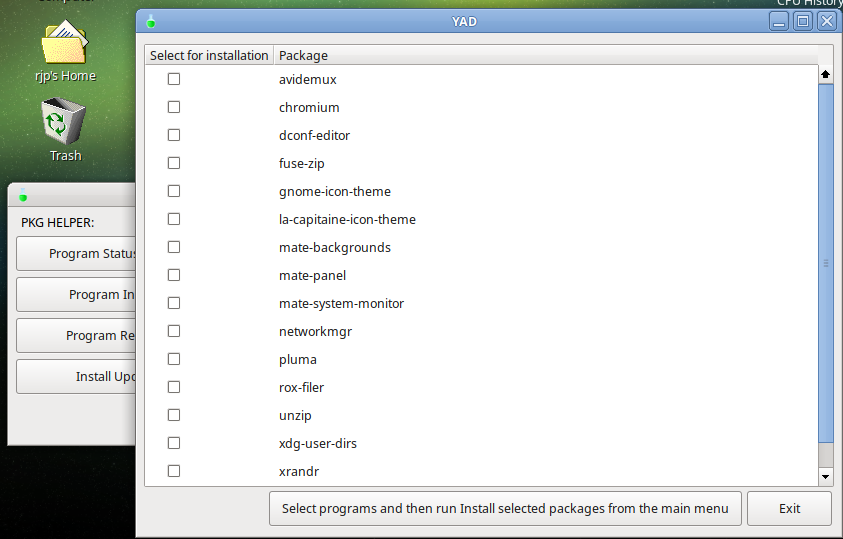Select the pluma package row

click(x=297, y=359)
